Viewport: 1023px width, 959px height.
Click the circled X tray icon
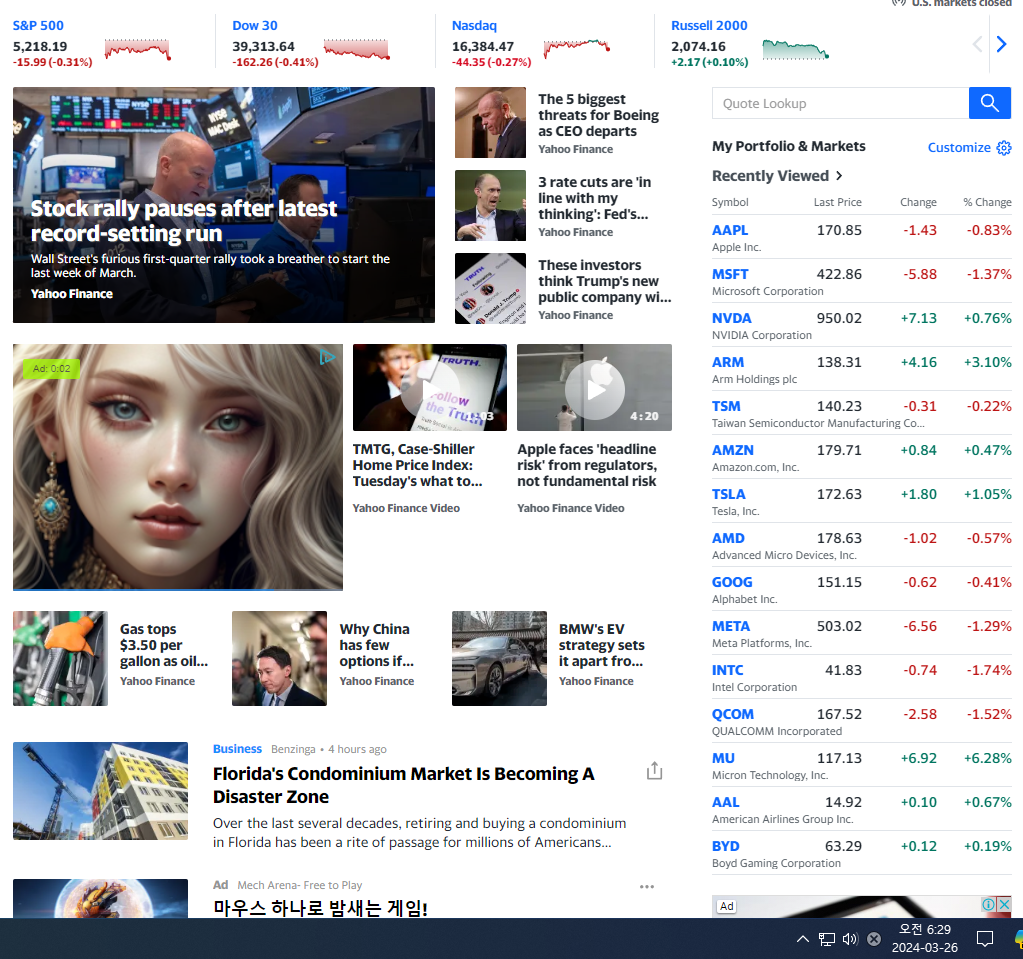(x=874, y=939)
